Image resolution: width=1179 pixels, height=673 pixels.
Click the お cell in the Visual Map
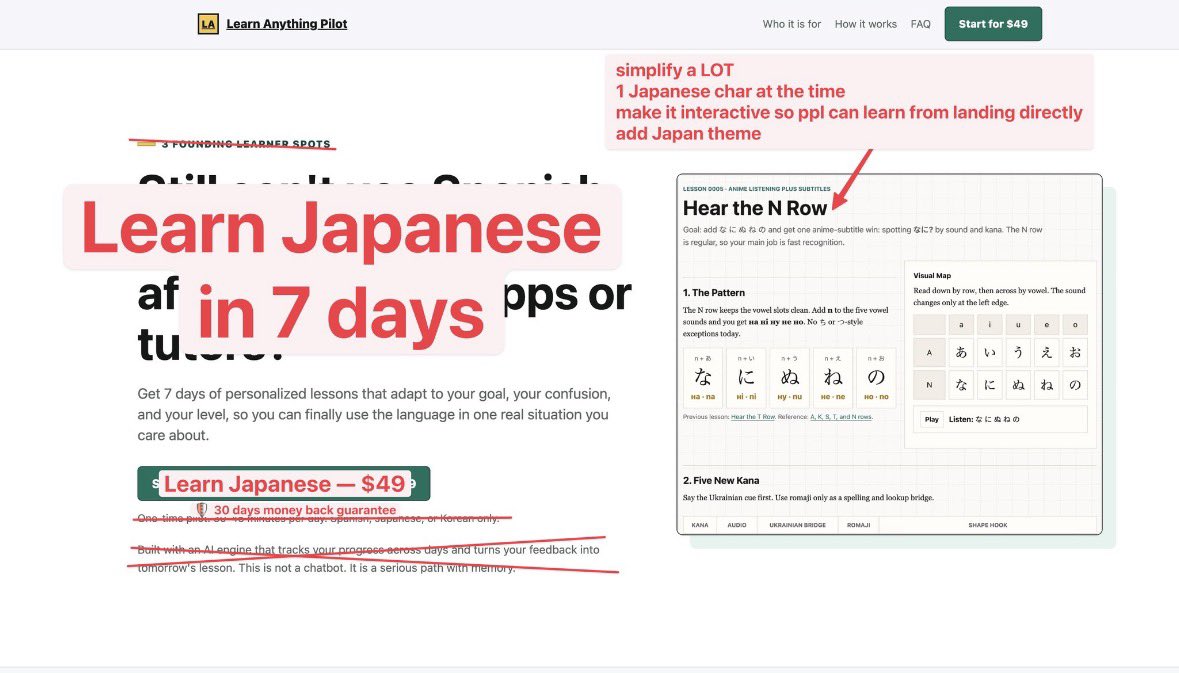click(x=1075, y=352)
